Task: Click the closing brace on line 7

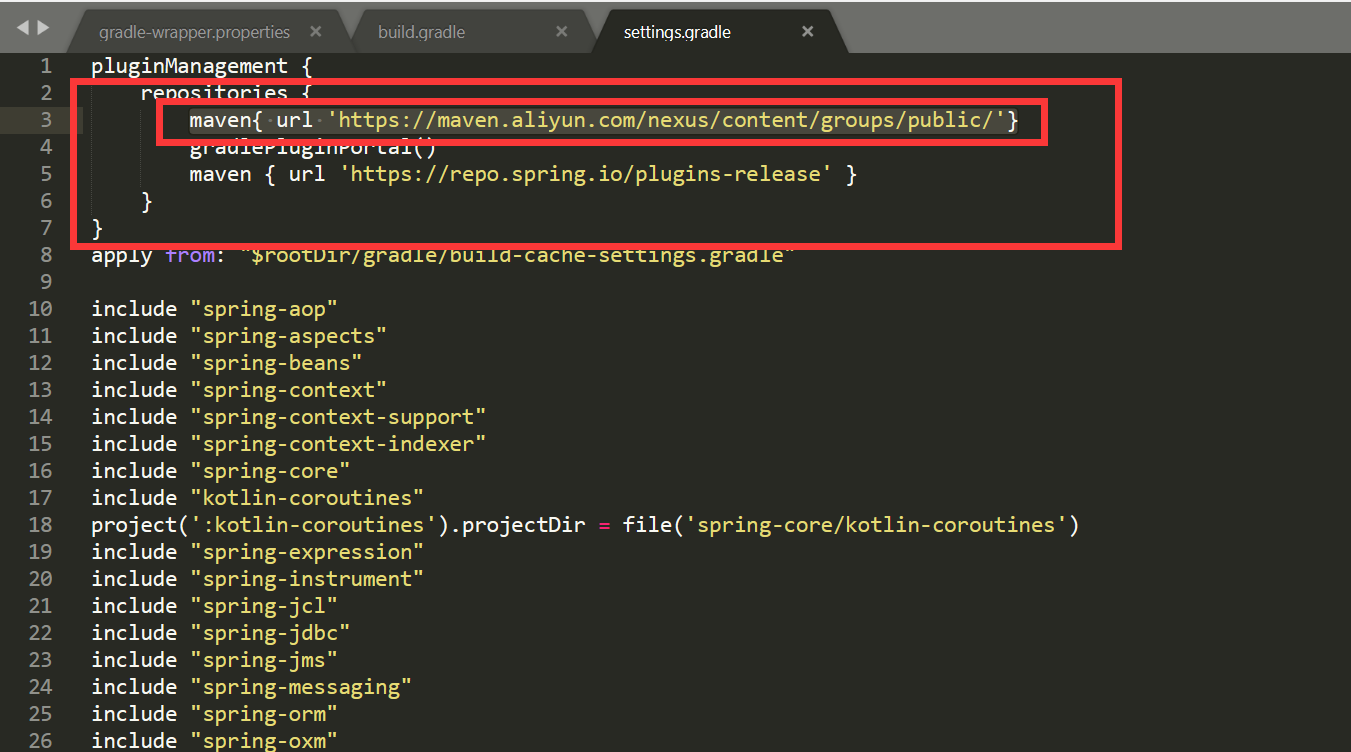Action: (x=97, y=229)
